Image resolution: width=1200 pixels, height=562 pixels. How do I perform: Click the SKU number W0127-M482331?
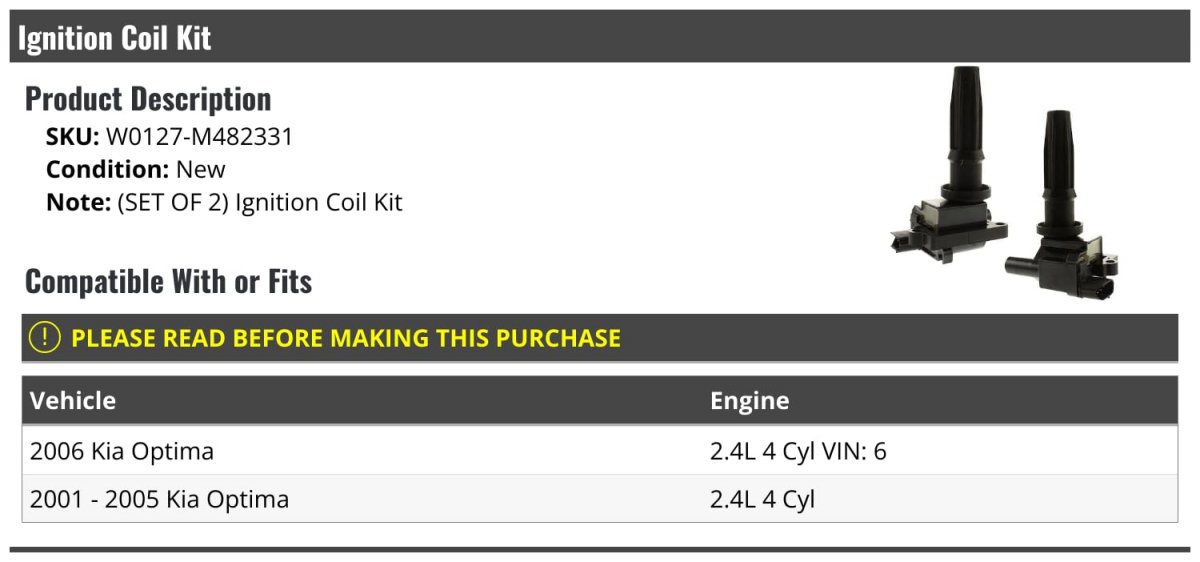(x=200, y=136)
